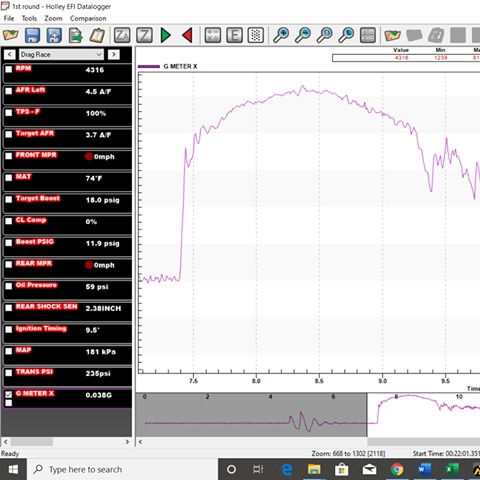Image resolution: width=480 pixels, height=480 pixels.
Task: Open File Explorer from the taskbar
Action: coord(314,469)
